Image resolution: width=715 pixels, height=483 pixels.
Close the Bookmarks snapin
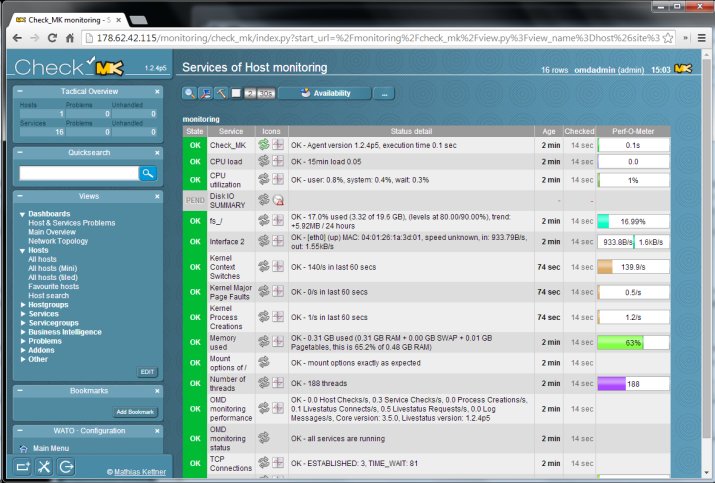[157, 391]
